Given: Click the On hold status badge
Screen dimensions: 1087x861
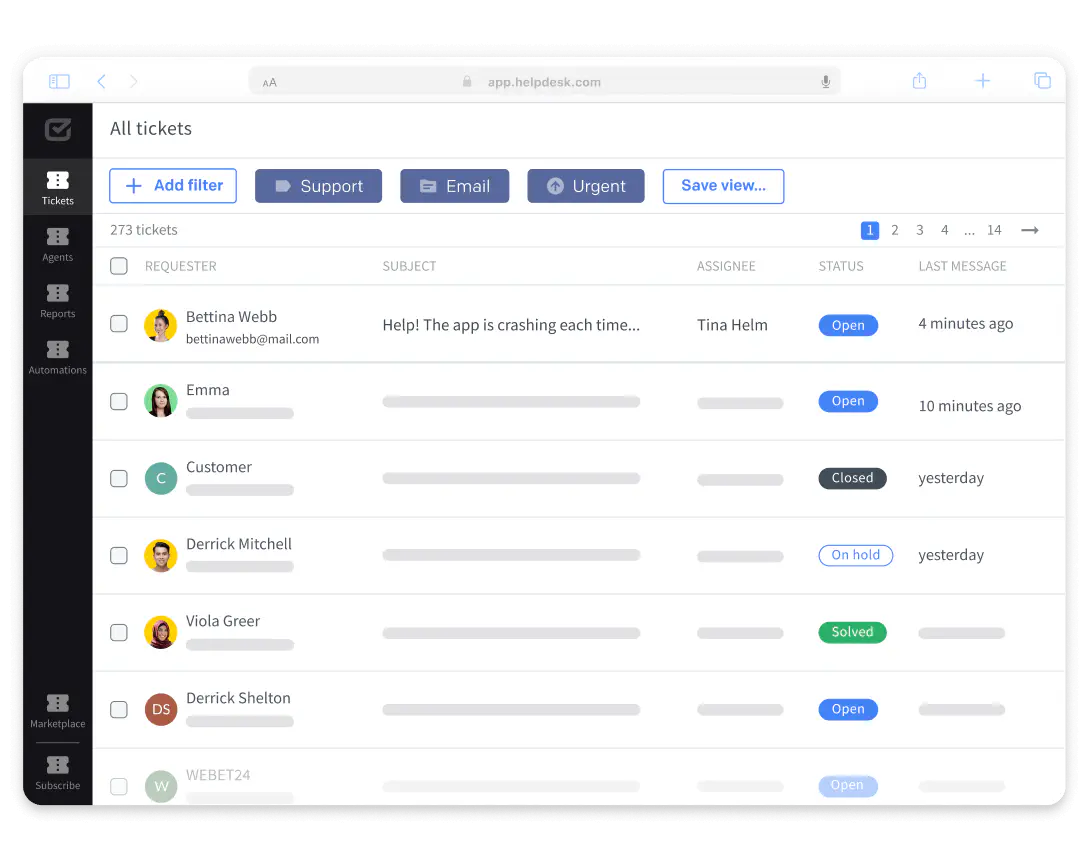Looking at the screenshot, I should tap(855, 555).
